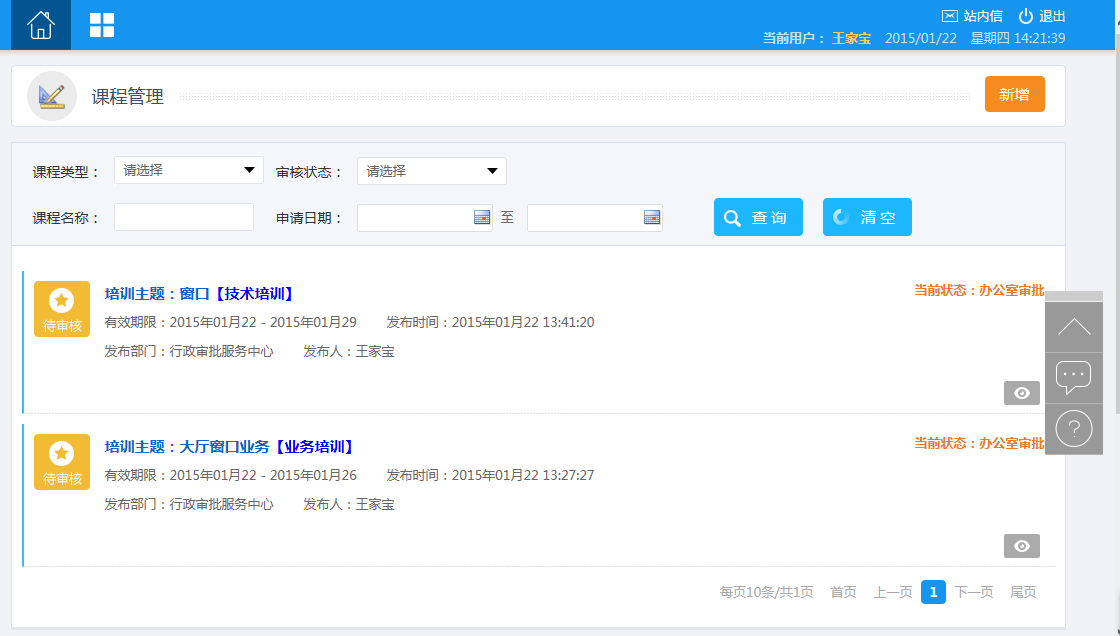Open calendar picker for start 申请日期
Image resolution: width=1120 pixels, height=636 pixels.
pos(482,217)
